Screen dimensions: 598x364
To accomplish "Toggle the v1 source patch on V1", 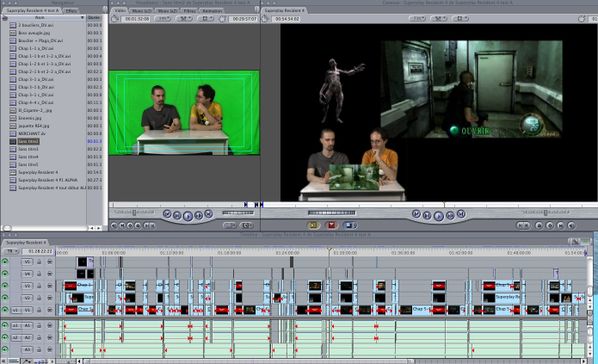I will click(16, 310).
